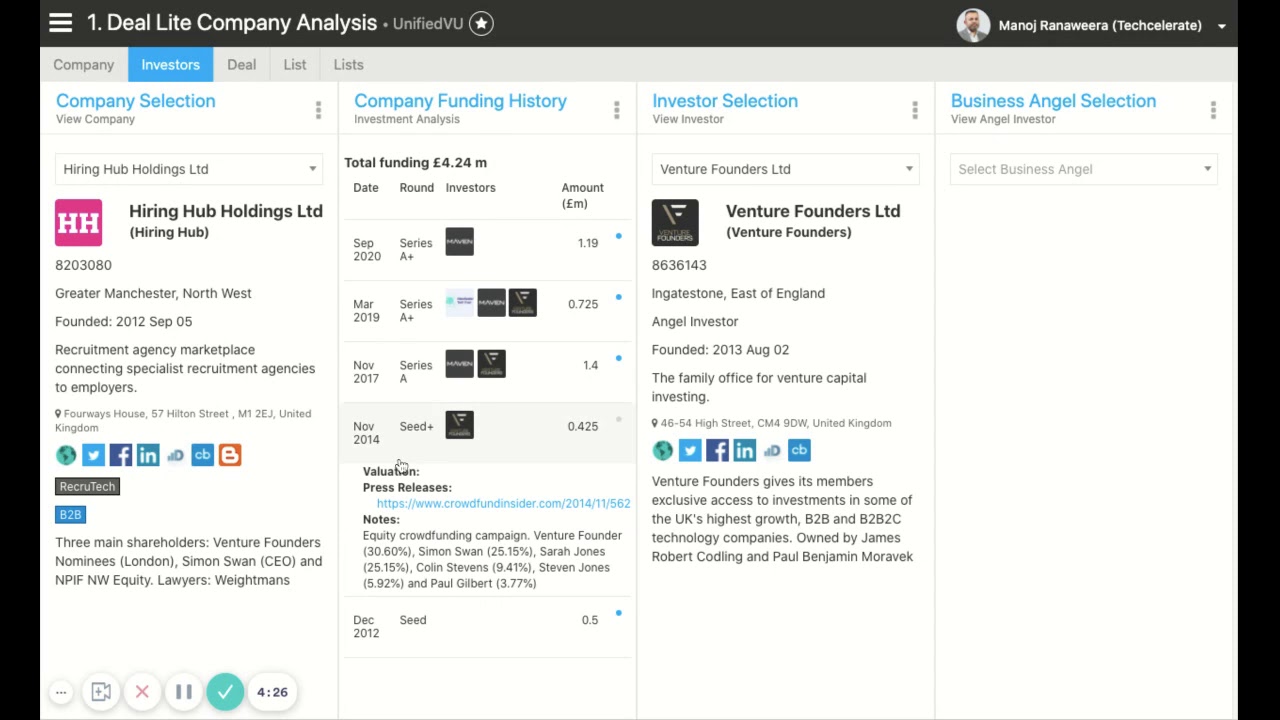Click Hiring Hub's LinkedIn icon
Image resolution: width=1280 pixels, height=720 pixels.
pyautogui.click(x=148, y=455)
